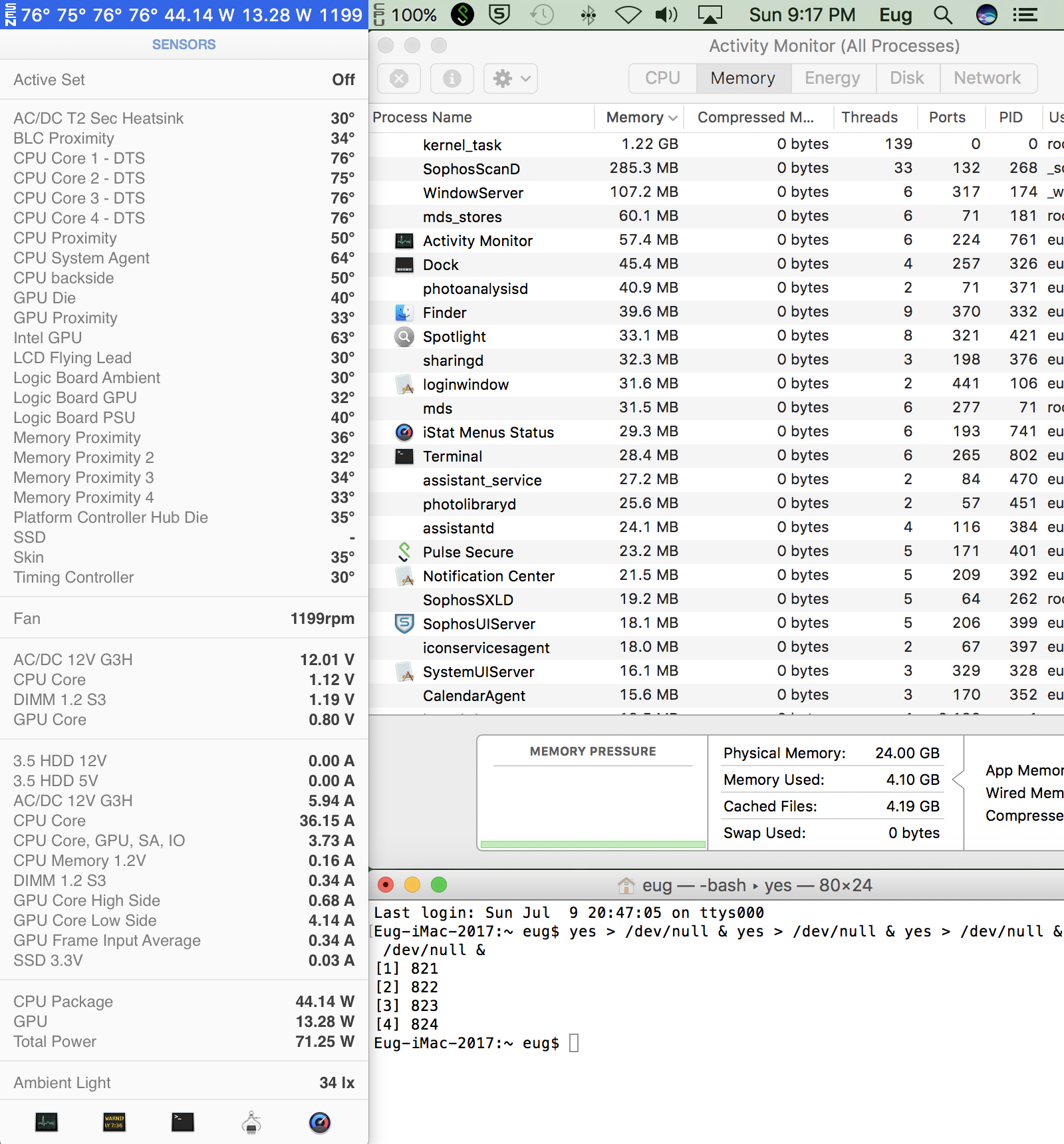This screenshot has height=1144, width=1064.
Task: Sort processes by Ports column
Action: click(x=952, y=118)
